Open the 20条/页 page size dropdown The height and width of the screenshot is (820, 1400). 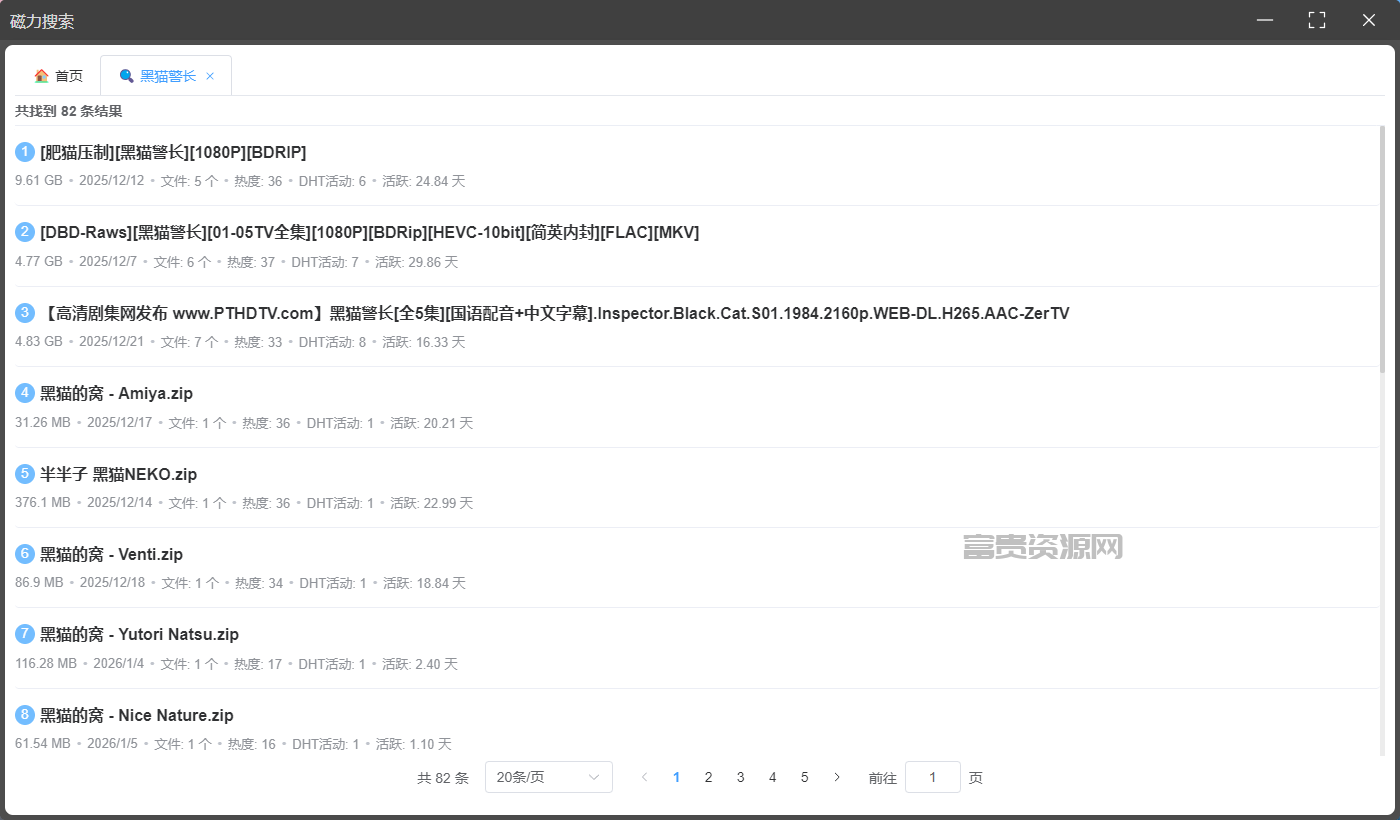549,777
